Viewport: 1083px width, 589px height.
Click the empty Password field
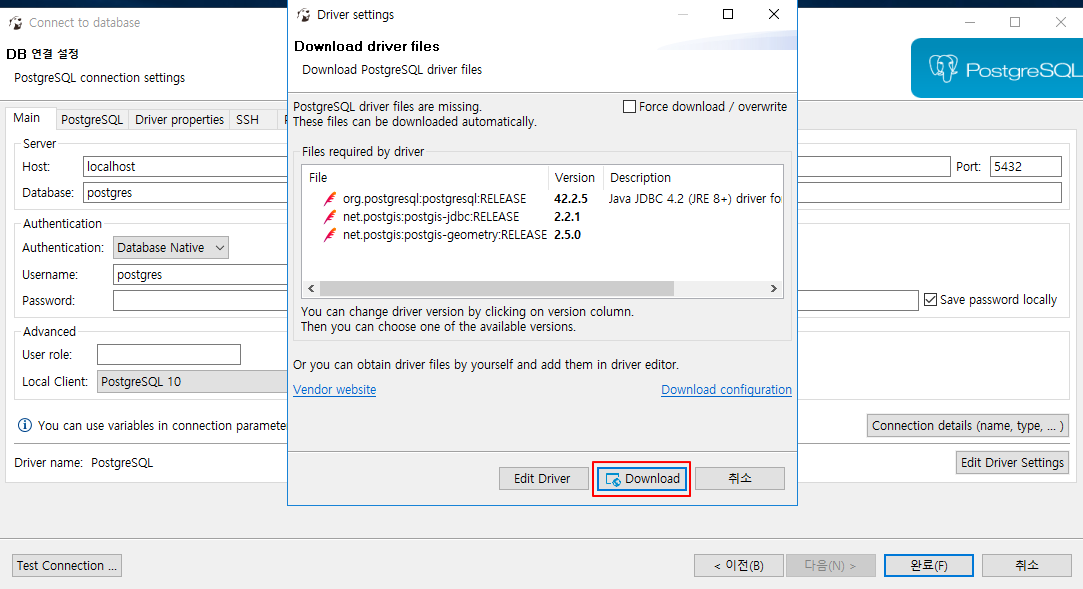(200, 301)
